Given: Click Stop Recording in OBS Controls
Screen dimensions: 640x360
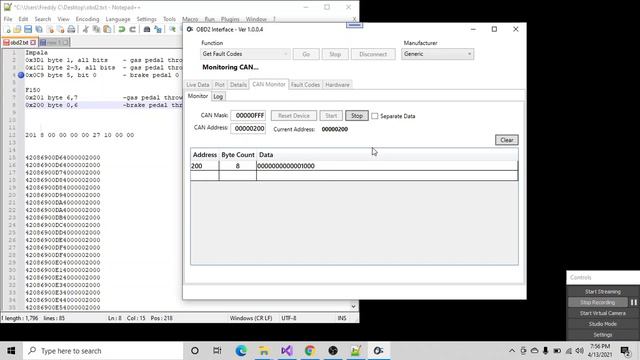Looking at the screenshot, I should (x=598, y=302).
